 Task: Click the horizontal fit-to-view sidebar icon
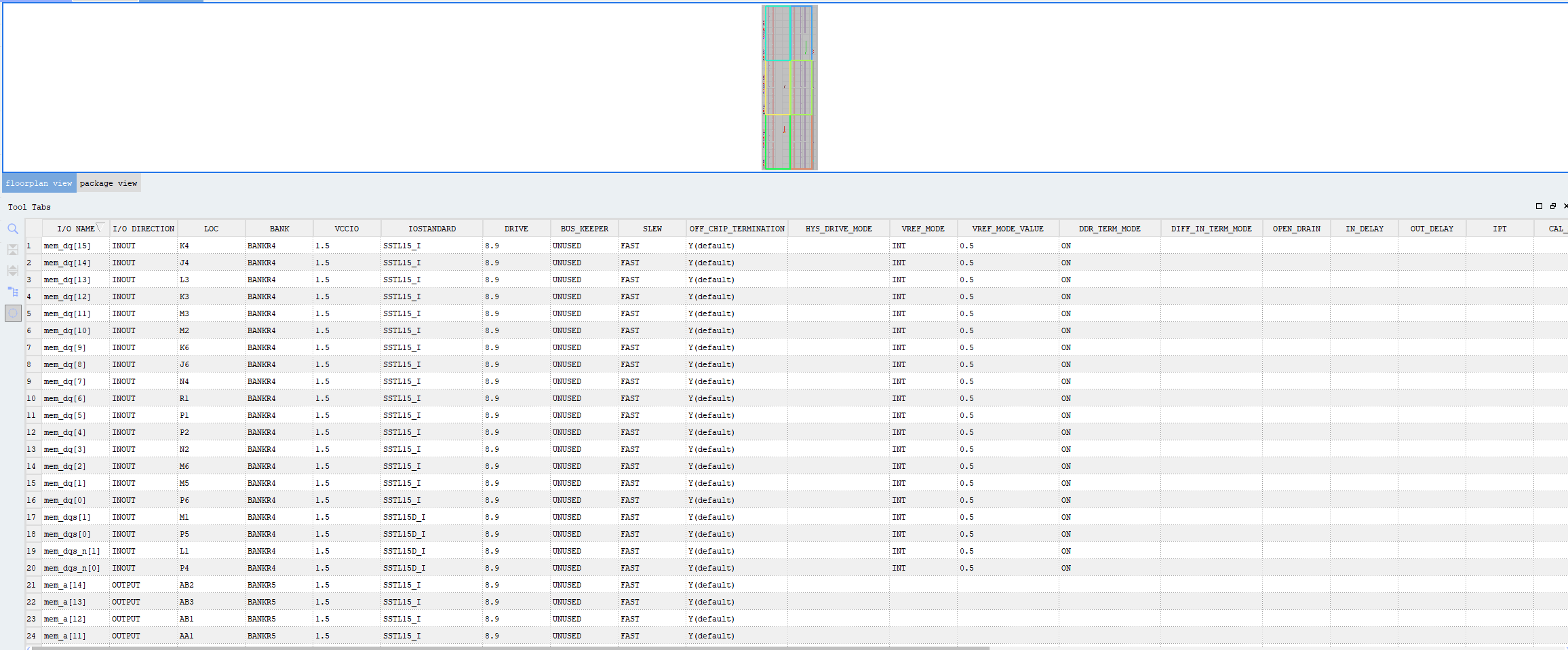(13, 271)
